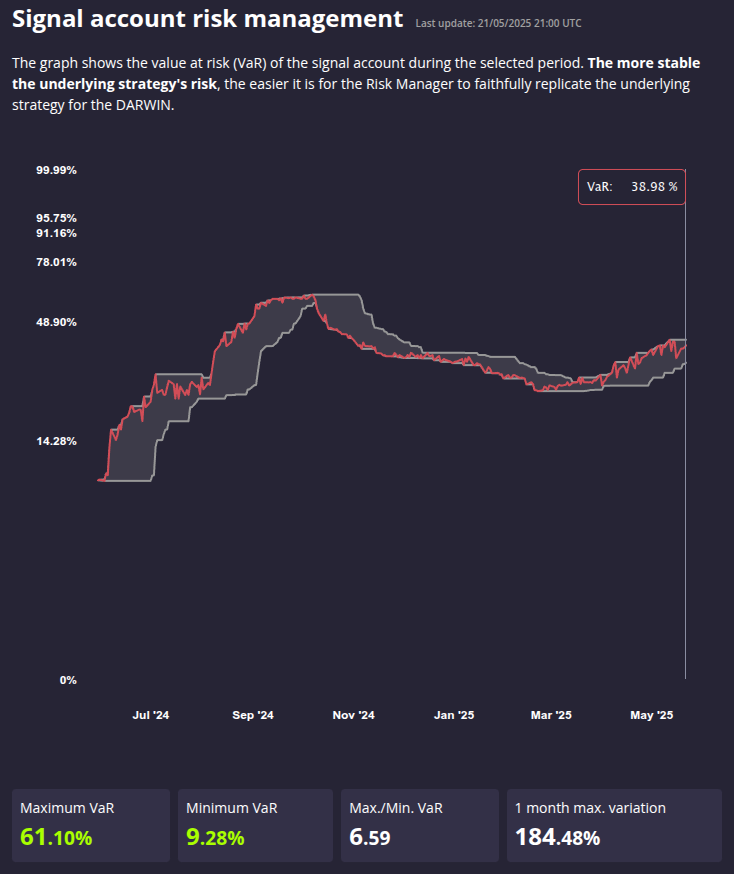Click the 14.28% y-axis label

56,441
